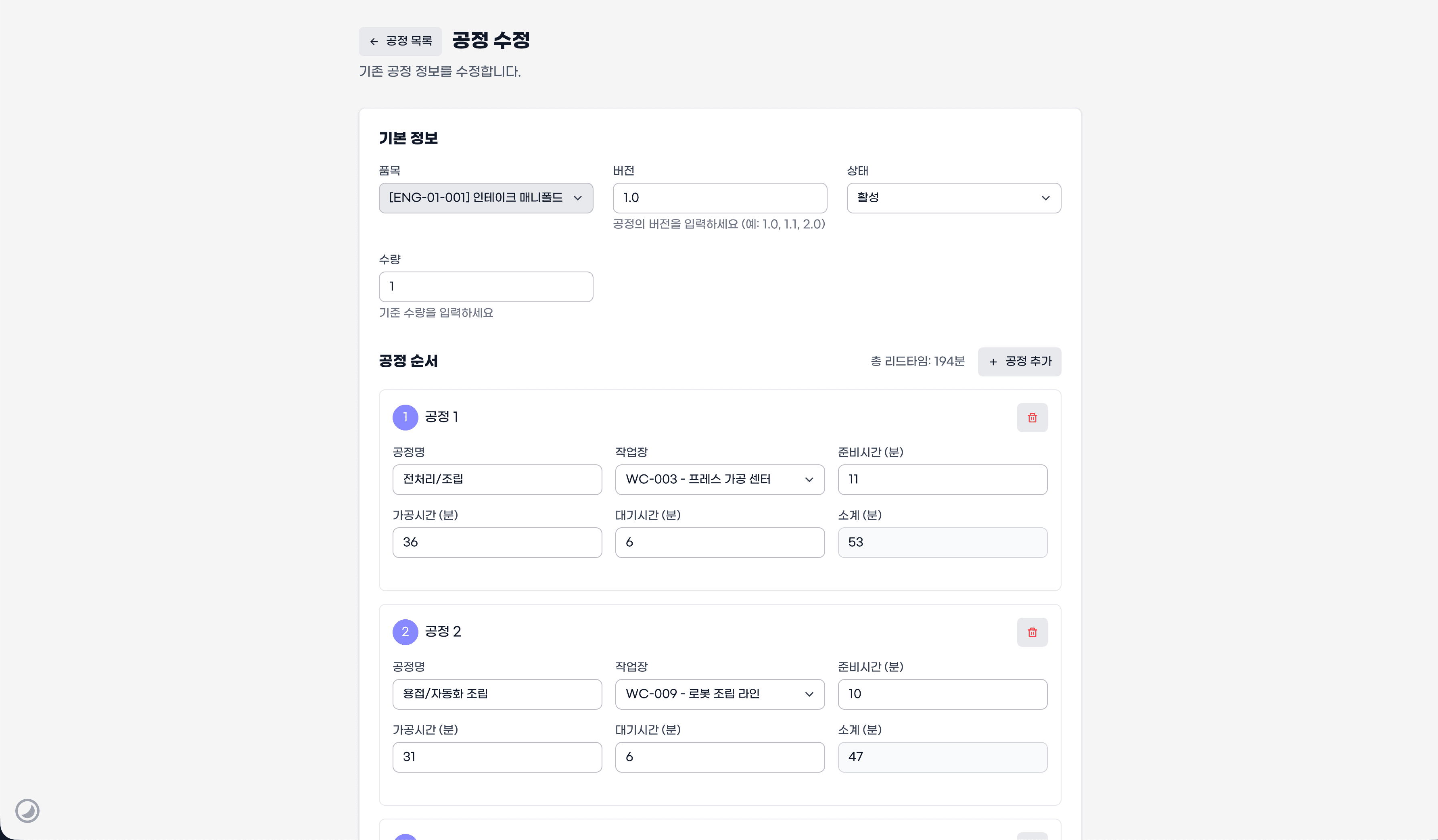Delete 공정 1 with trash icon

click(x=1032, y=418)
